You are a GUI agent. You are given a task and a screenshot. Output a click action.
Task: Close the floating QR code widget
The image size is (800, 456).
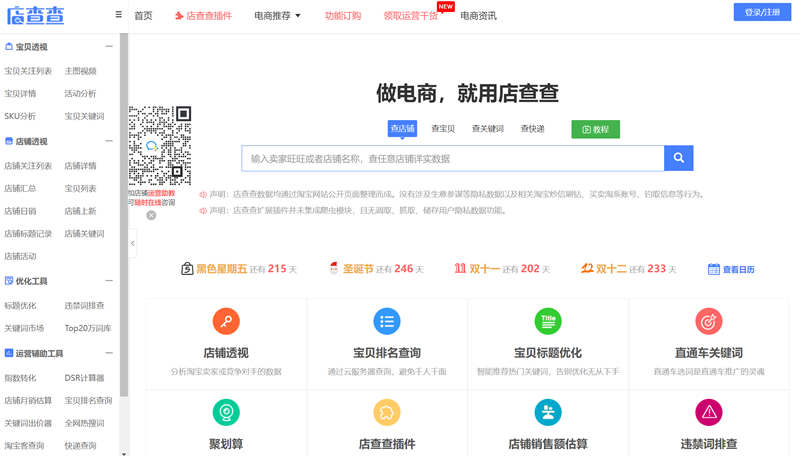tap(151, 215)
